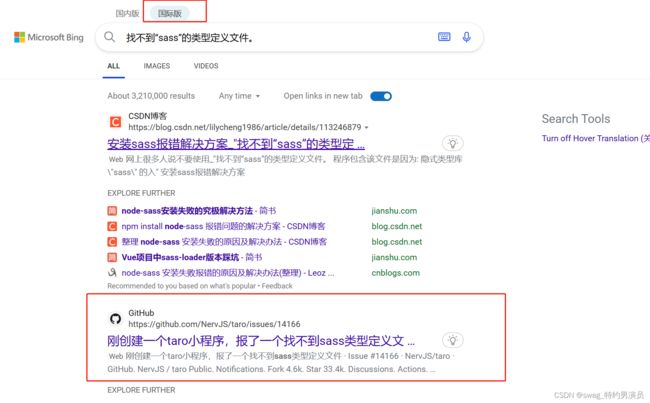This screenshot has height=403, width=650.
Task: Click lightbulb icon beside CSDN result
Action: (x=453, y=143)
